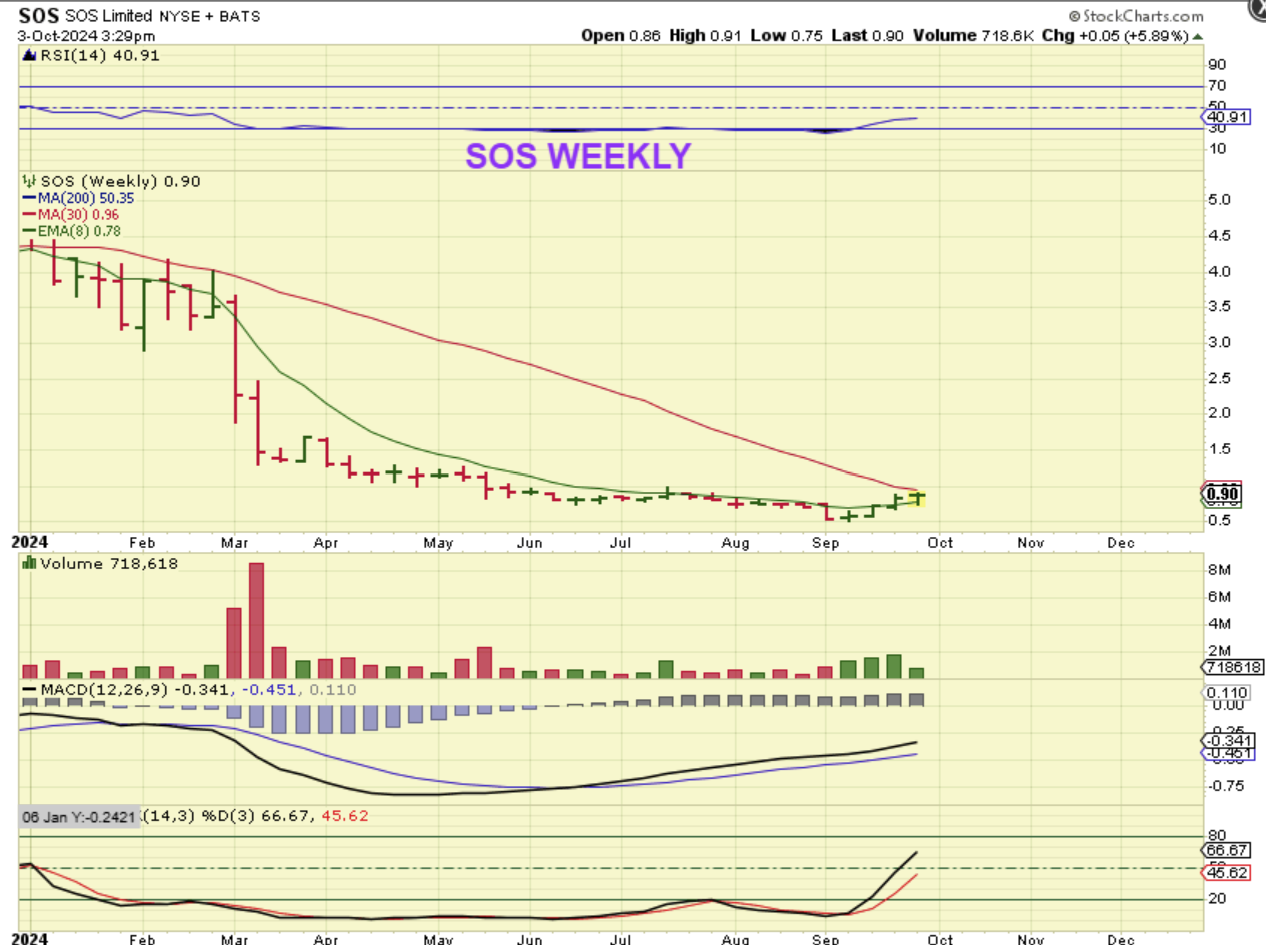Click the 40.91 label on RSI right axis
This screenshot has width=1266, height=945.
tap(1226, 116)
